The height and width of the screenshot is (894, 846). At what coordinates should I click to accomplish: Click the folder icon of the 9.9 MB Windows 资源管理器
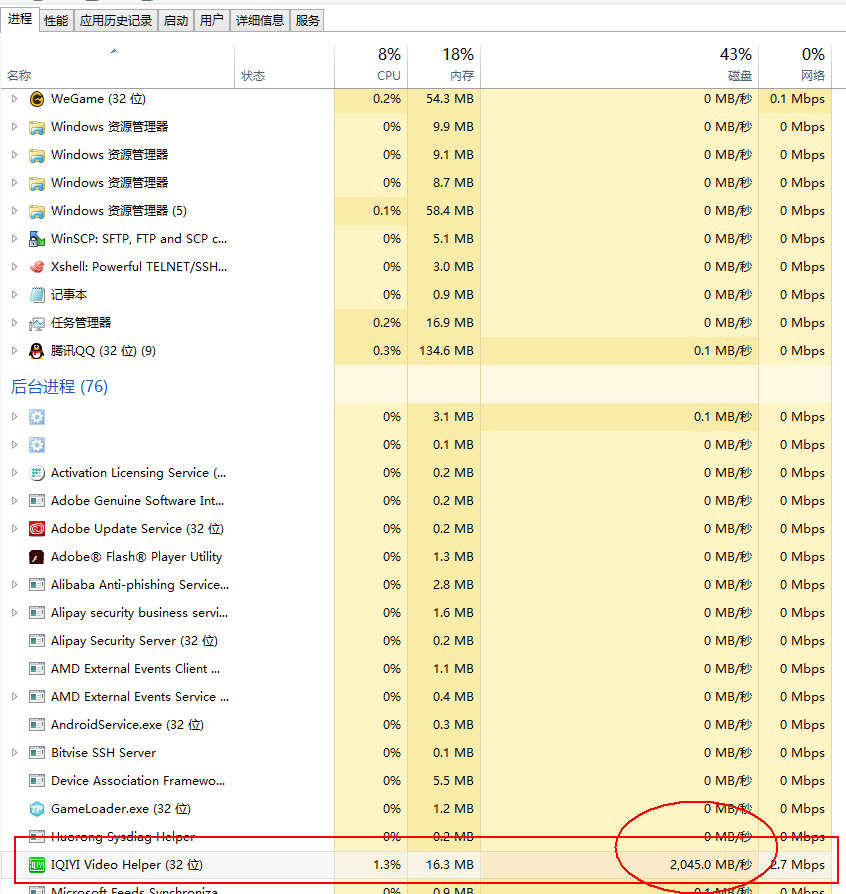click(37, 127)
